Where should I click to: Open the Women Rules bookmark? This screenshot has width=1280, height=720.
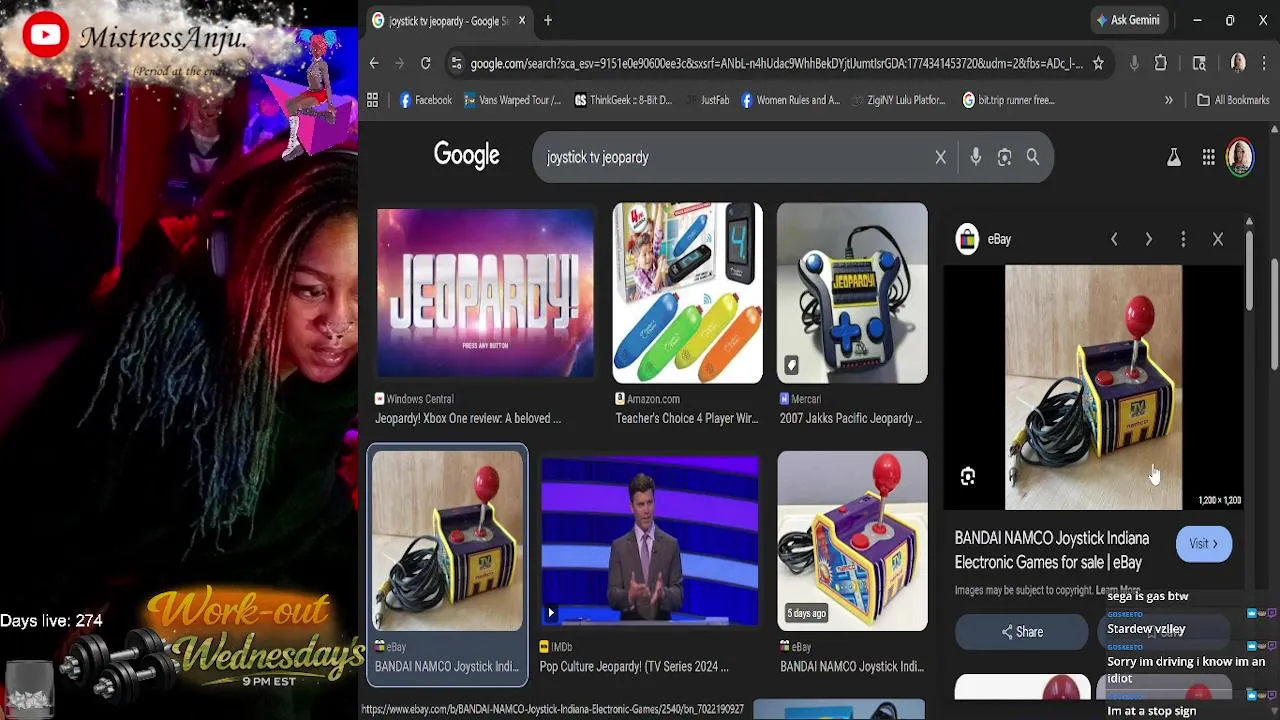click(x=789, y=100)
